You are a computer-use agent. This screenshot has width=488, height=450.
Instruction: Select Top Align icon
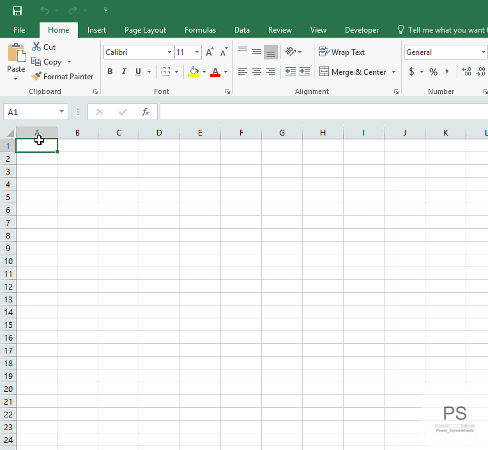click(x=242, y=51)
